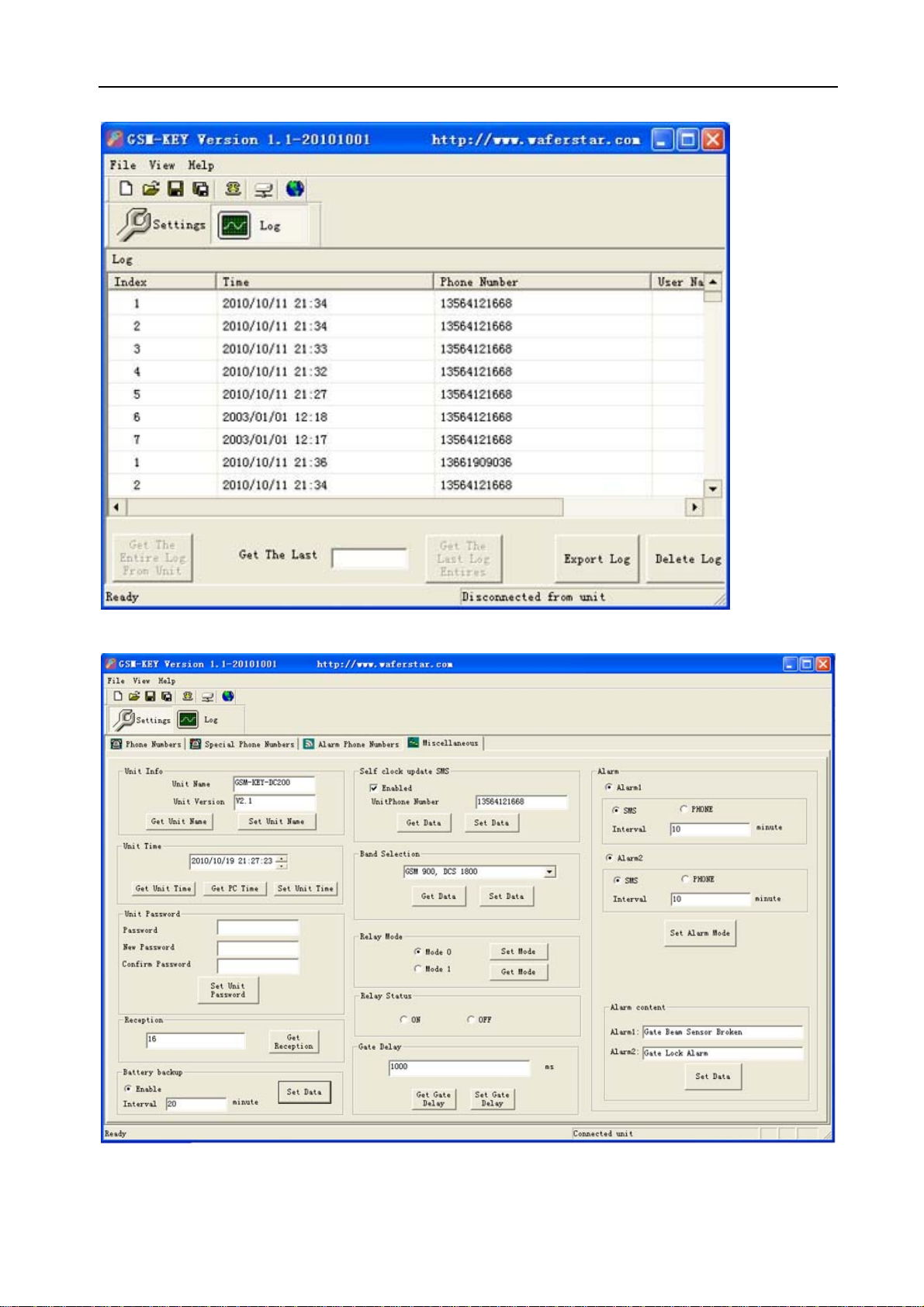This screenshot has width=924, height=1307.
Task: Select PHONE option under Alarm1
Action: pyautogui.click(x=683, y=809)
